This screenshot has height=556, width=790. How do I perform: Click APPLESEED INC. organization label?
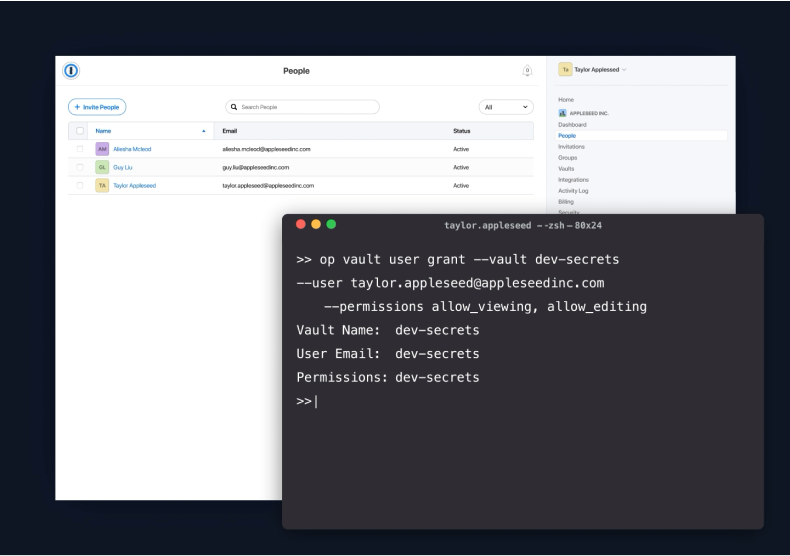coord(589,113)
